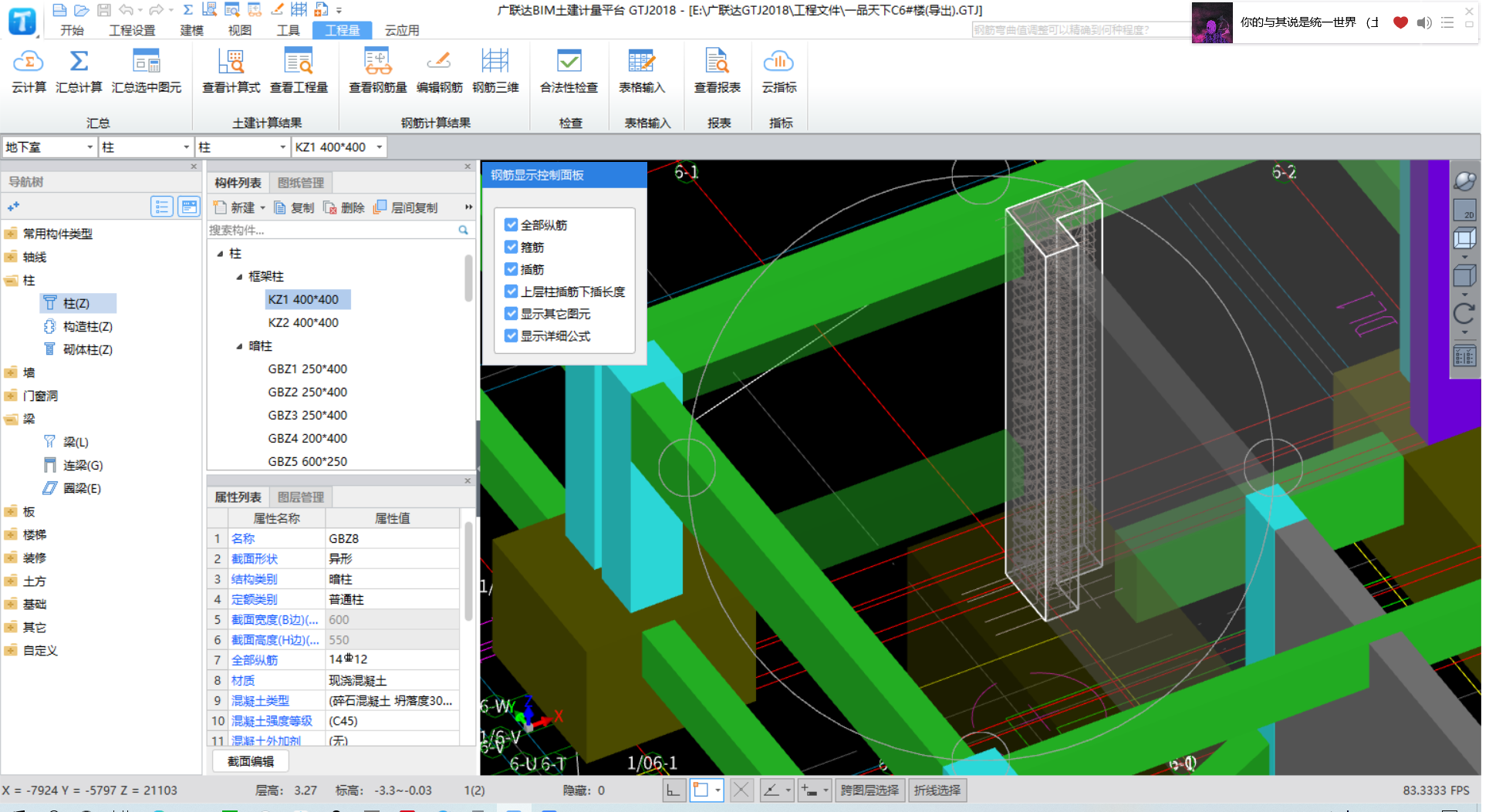The width and height of the screenshot is (1489, 812).
Task: Click the save quick-access icon
Action: pos(104,10)
